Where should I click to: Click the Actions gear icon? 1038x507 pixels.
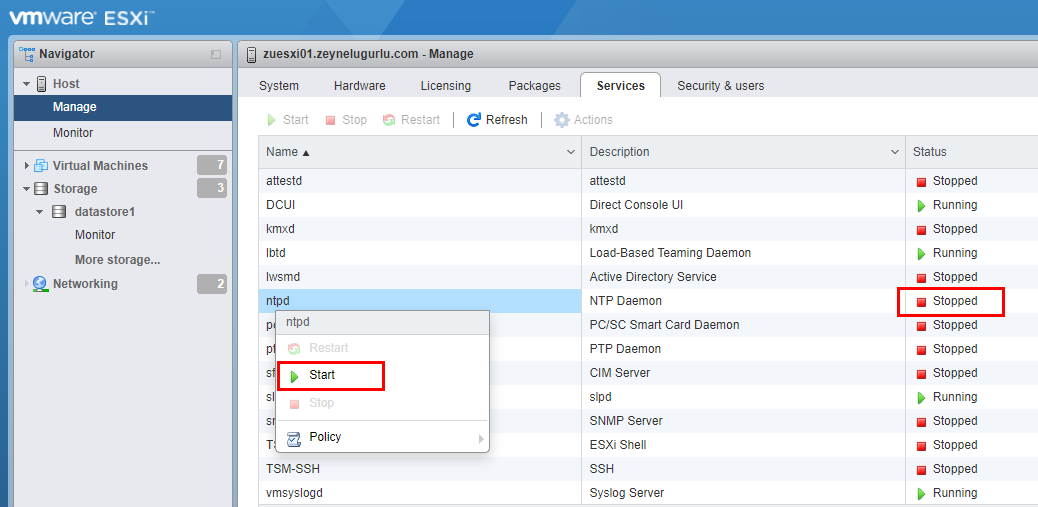(x=561, y=120)
